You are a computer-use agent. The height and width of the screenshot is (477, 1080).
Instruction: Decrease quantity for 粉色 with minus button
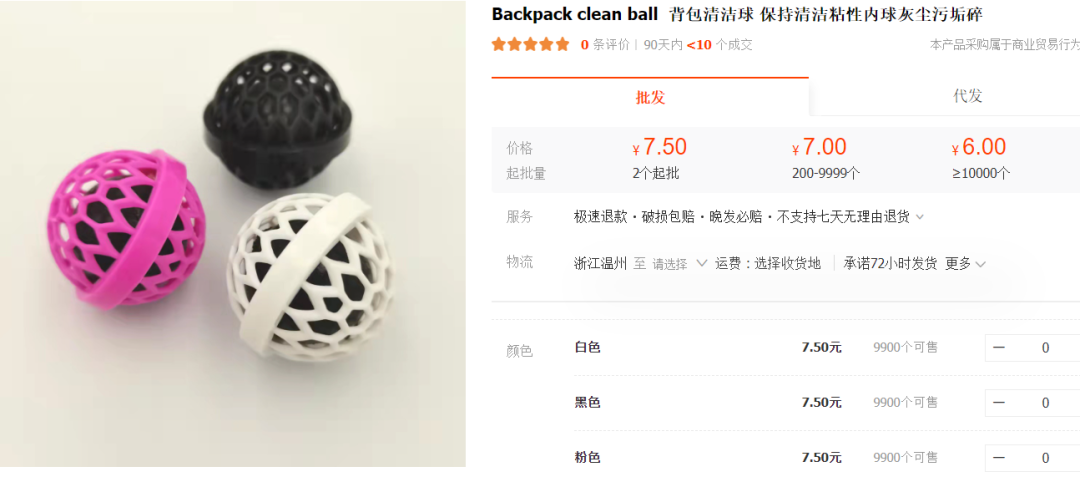999,458
